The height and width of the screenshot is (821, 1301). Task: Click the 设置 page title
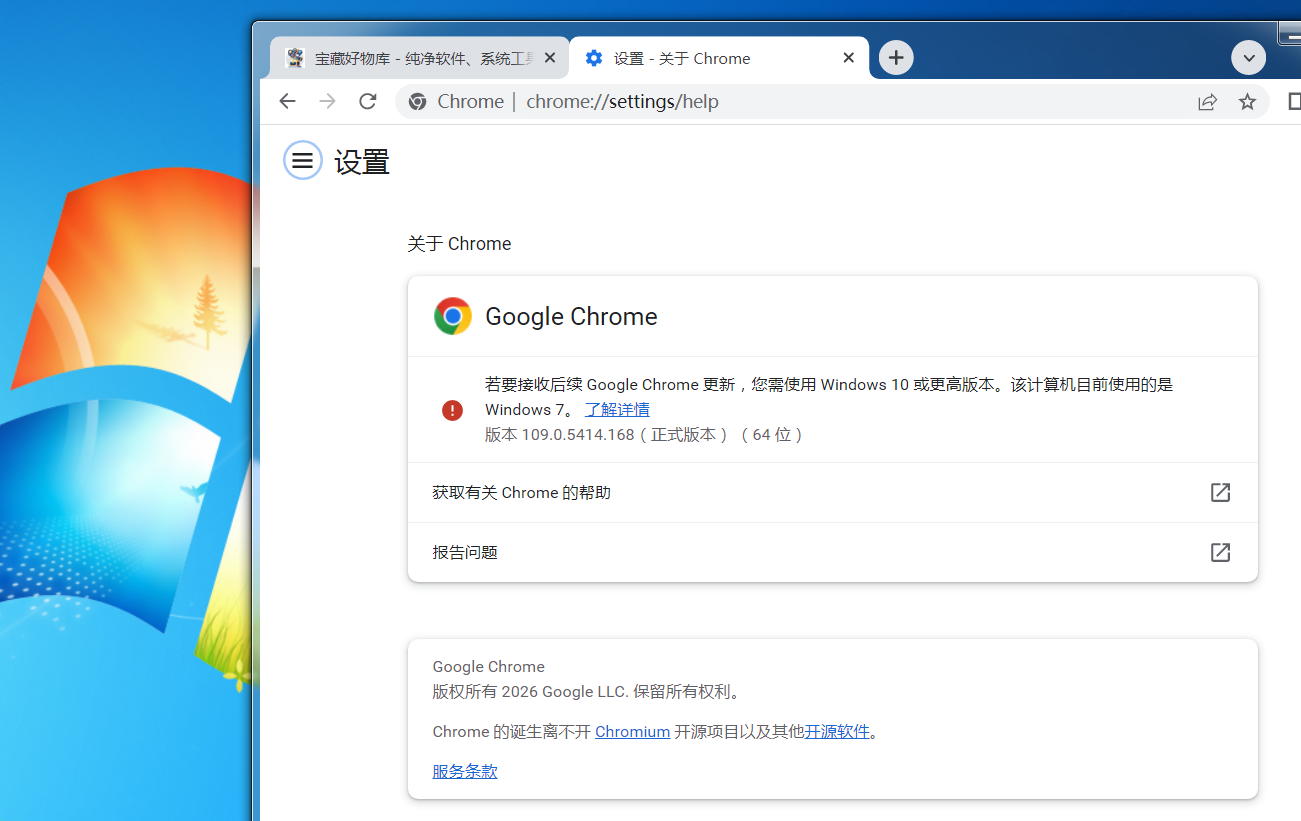click(362, 161)
